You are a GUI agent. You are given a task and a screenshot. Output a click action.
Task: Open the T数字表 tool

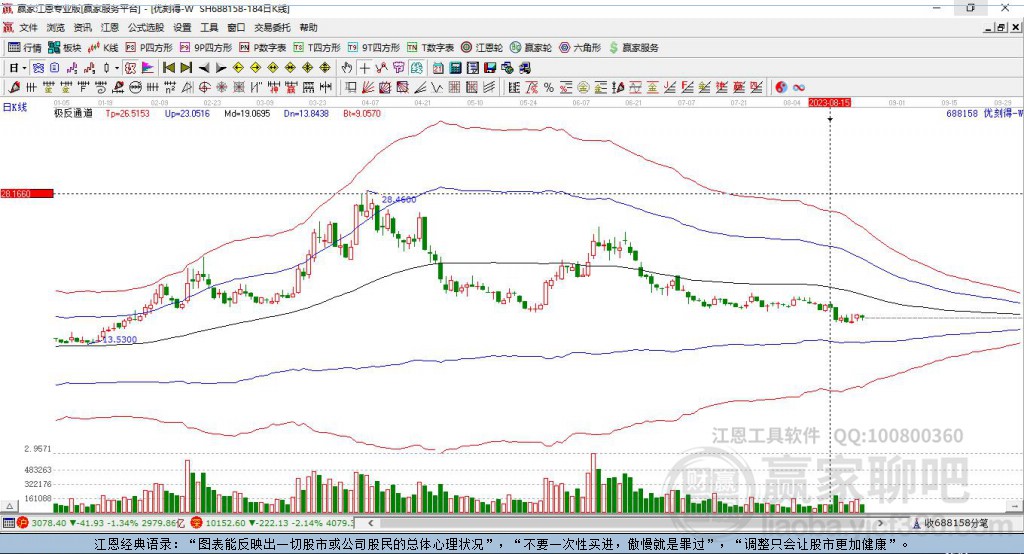[x=430, y=48]
